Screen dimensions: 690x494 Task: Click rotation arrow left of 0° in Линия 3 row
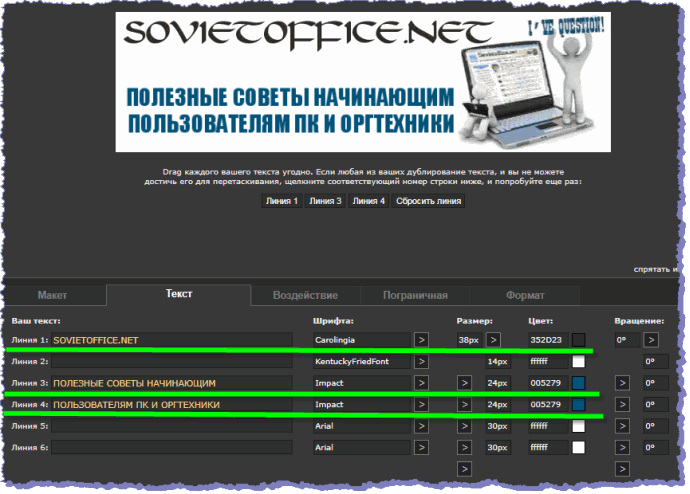pyautogui.click(x=622, y=383)
